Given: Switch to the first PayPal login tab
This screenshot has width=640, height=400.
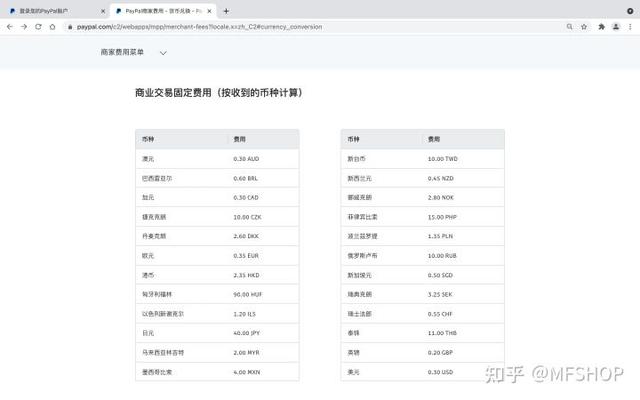Looking at the screenshot, I should point(55,11).
